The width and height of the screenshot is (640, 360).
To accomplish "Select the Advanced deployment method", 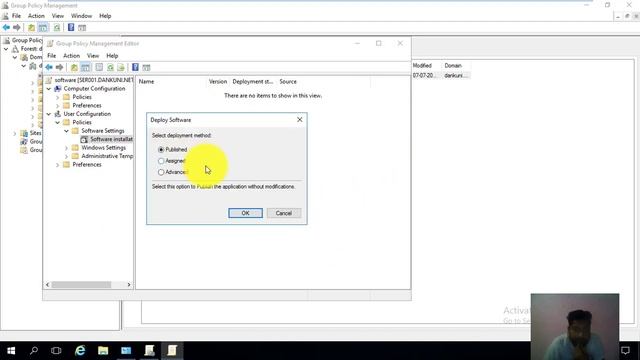I will tap(161, 172).
